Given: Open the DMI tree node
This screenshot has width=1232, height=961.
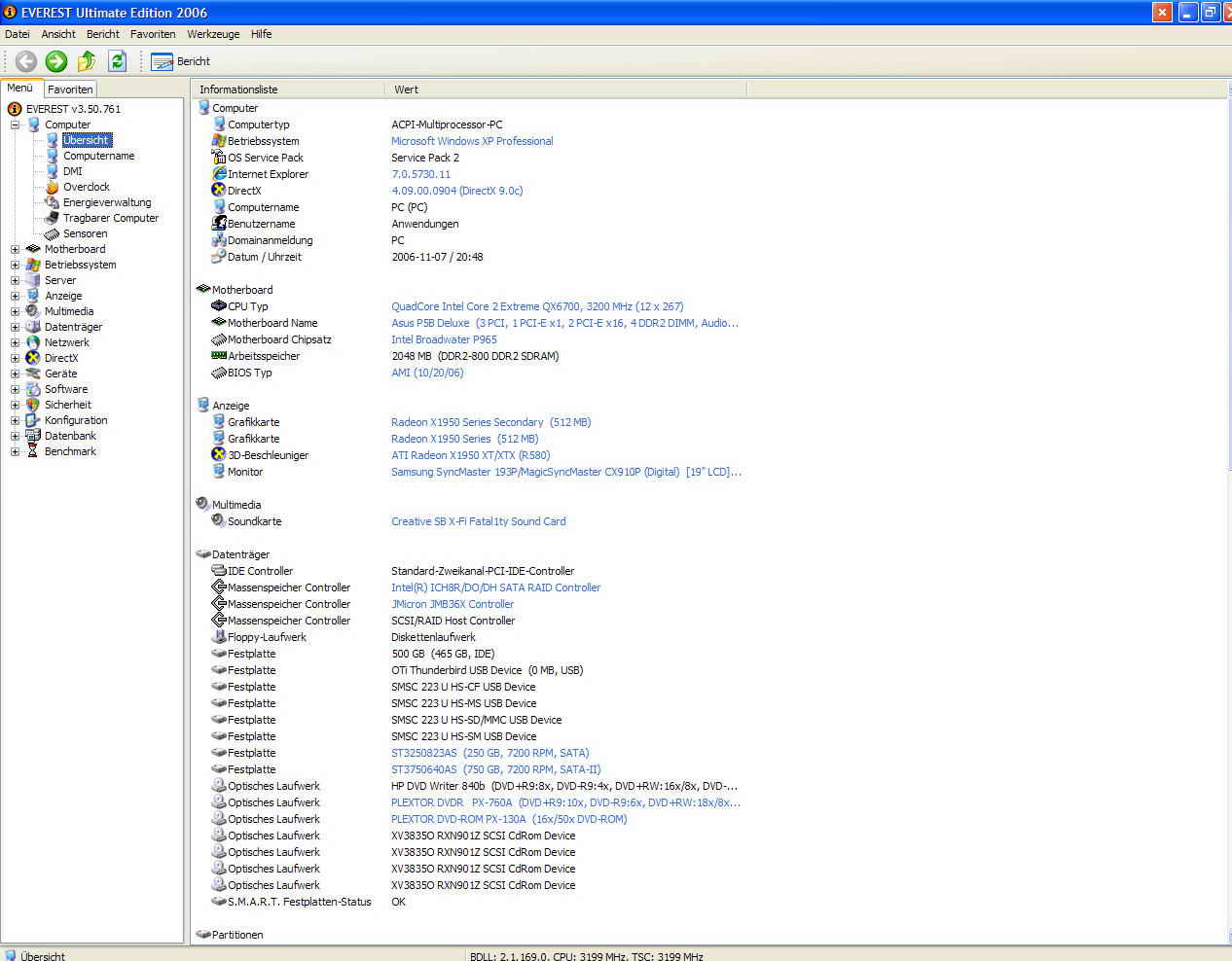Looking at the screenshot, I should point(73,171).
